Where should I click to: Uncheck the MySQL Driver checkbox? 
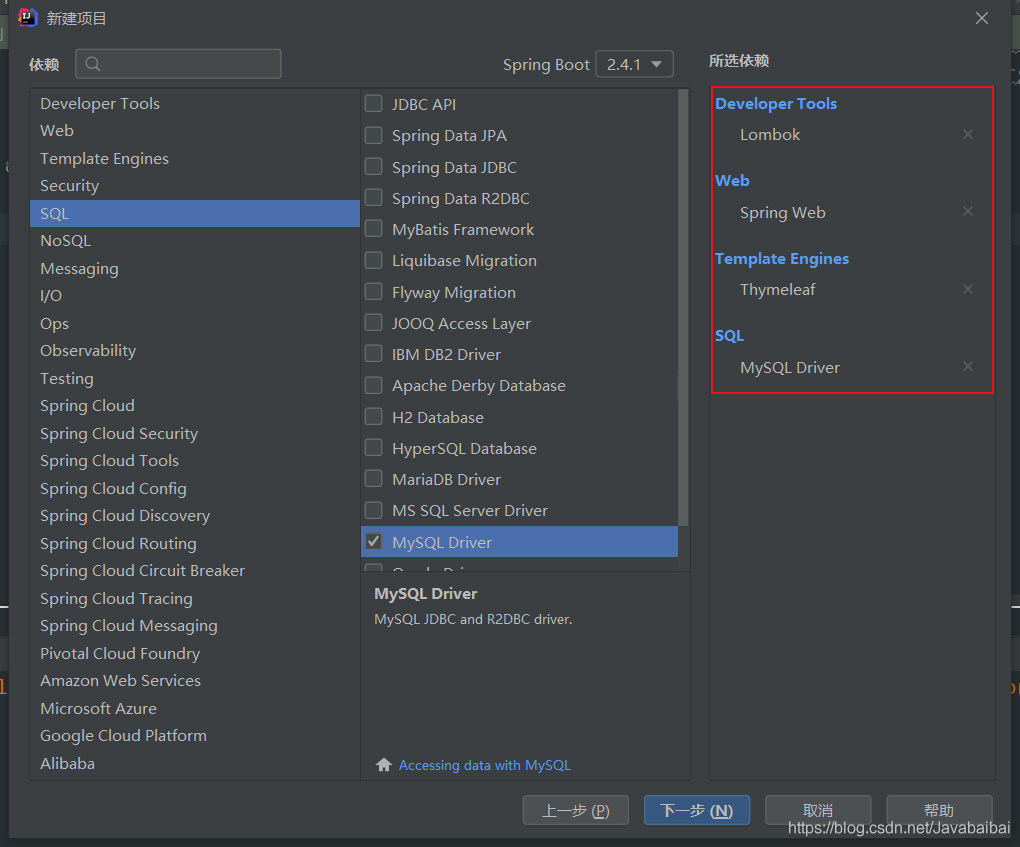tap(373, 541)
